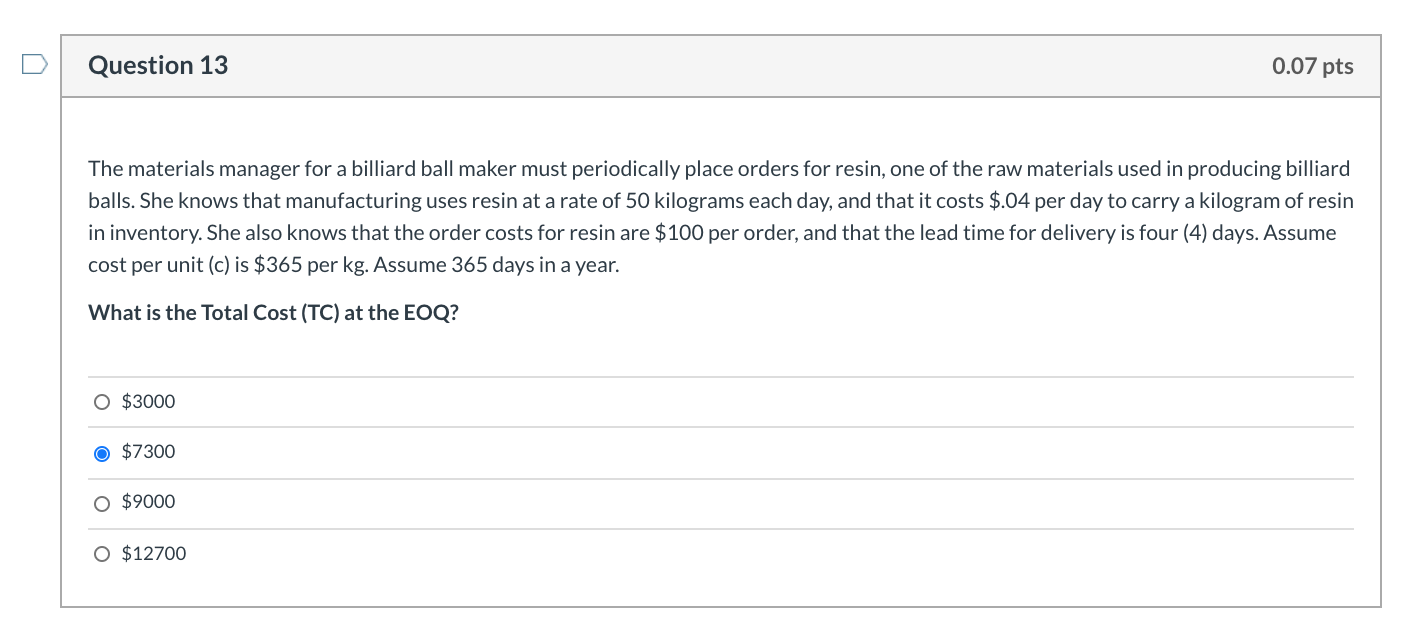Viewport: 1410px width, 630px height.
Task: Click the $3000 answer text label
Action: click(147, 401)
